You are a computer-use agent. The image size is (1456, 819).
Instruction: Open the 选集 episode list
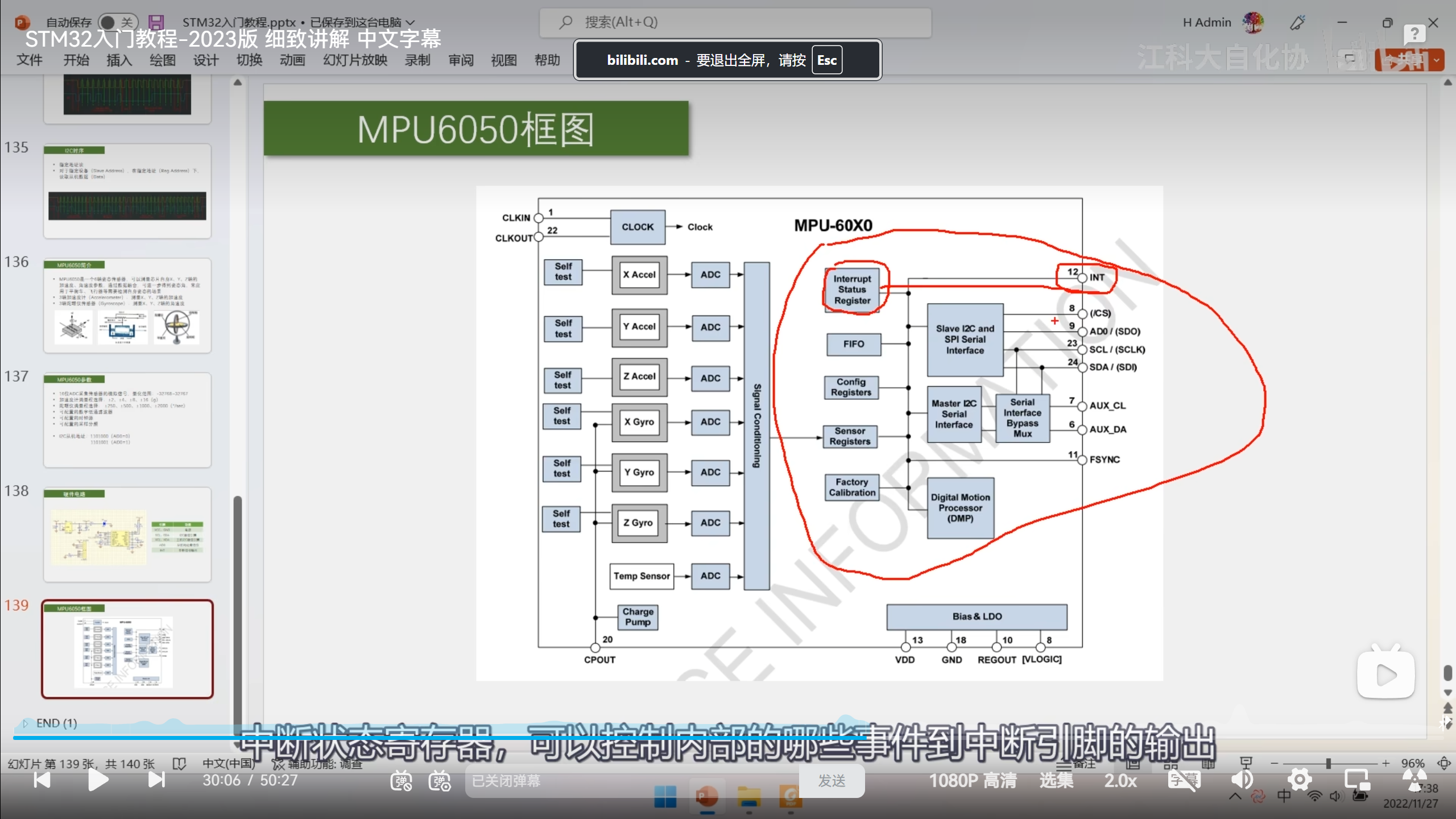[1056, 780]
